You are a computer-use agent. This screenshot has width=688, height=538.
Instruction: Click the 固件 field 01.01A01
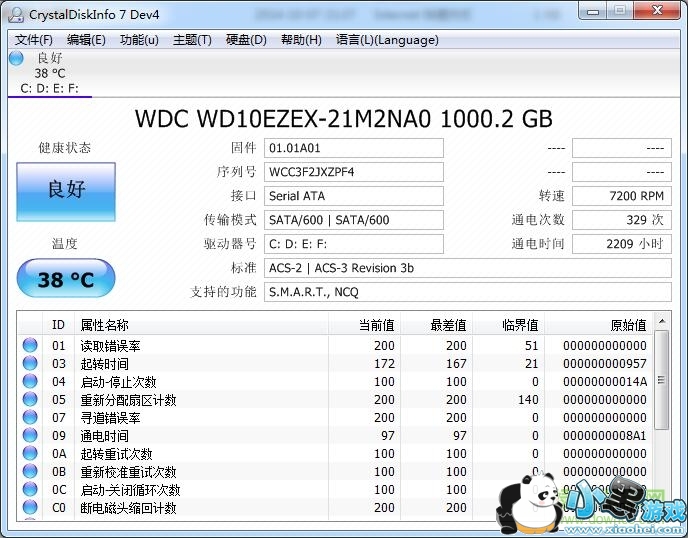[x=354, y=148]
